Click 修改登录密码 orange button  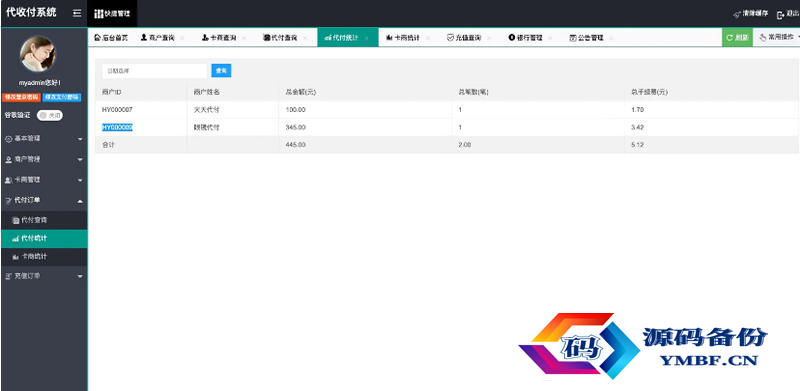[21, 97]
